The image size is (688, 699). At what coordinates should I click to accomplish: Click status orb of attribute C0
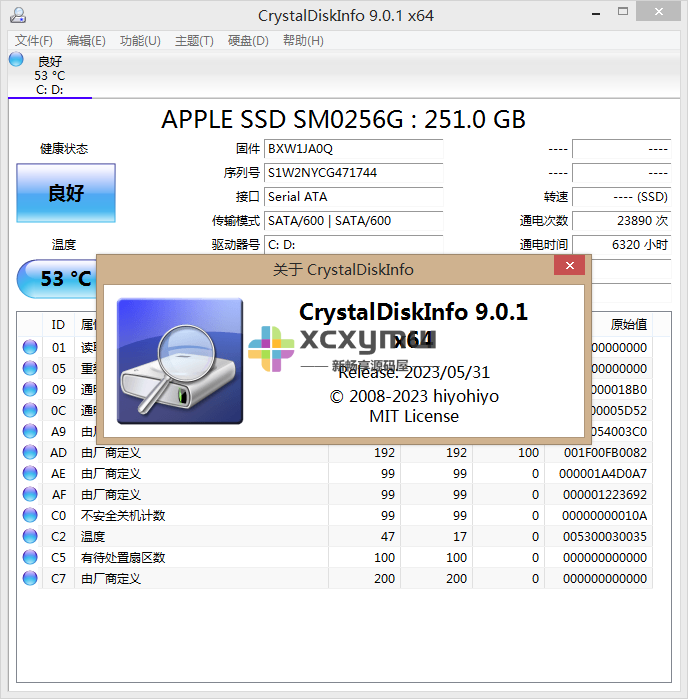pyautogui.click(x=30, y=515)
